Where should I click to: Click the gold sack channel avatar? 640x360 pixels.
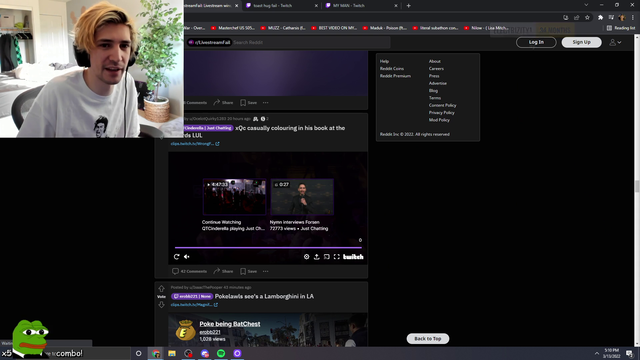pos(185,331)
